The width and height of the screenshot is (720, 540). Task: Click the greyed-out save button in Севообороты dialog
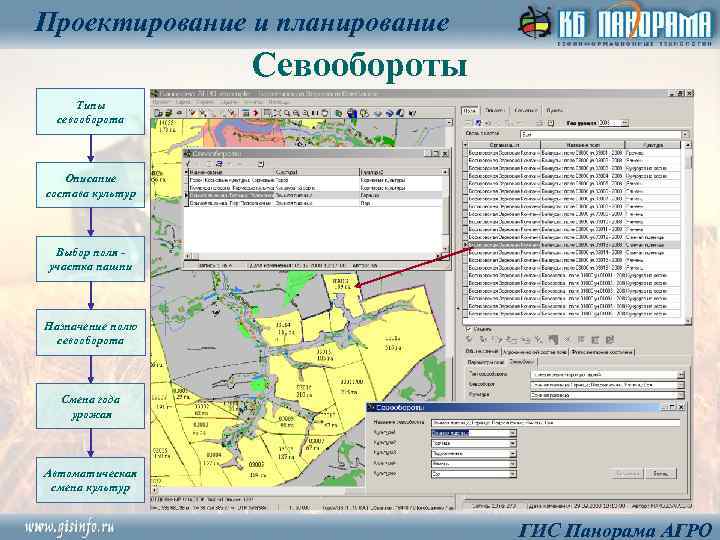[x=627, y=473]
